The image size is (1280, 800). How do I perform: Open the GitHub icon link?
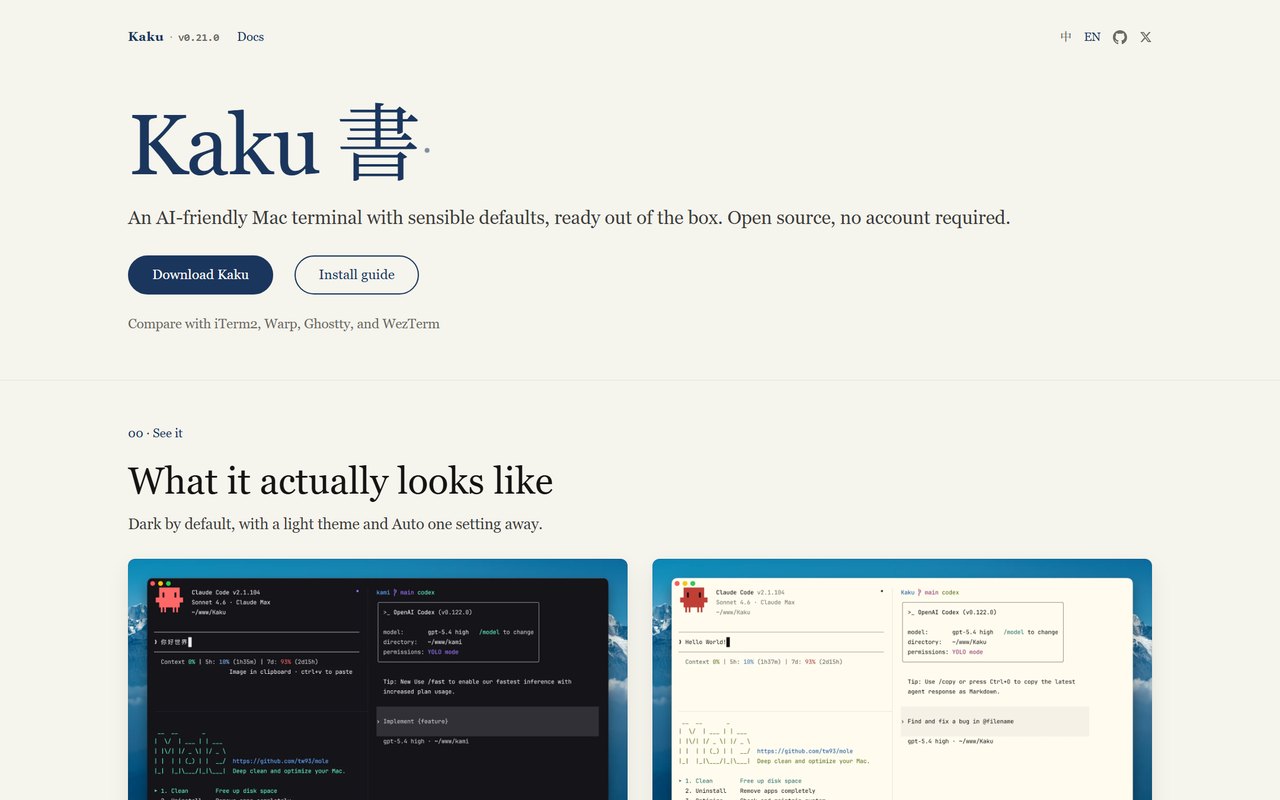(1120, 37)
